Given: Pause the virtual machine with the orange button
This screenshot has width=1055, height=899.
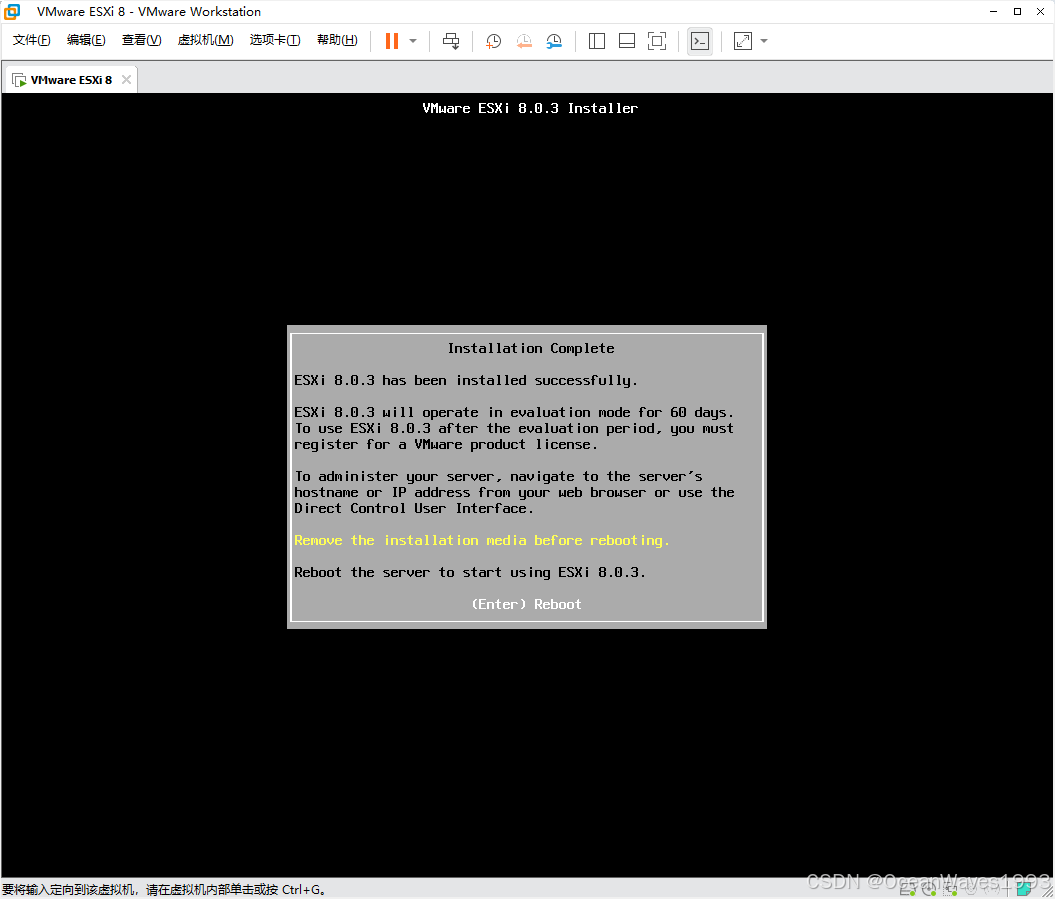Looking at the screenshot, I should click(x=392, y=41).
